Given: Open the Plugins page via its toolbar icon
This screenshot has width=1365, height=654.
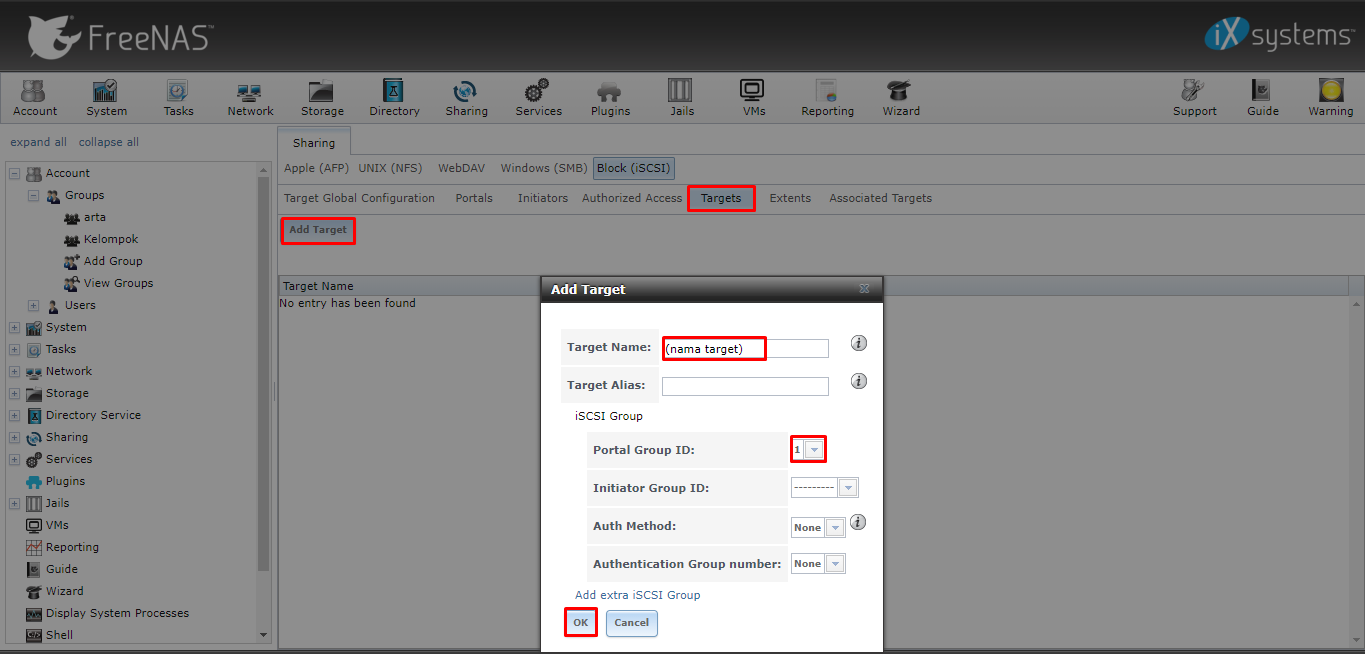Looking at the screenshot, I should pos(610,97).
